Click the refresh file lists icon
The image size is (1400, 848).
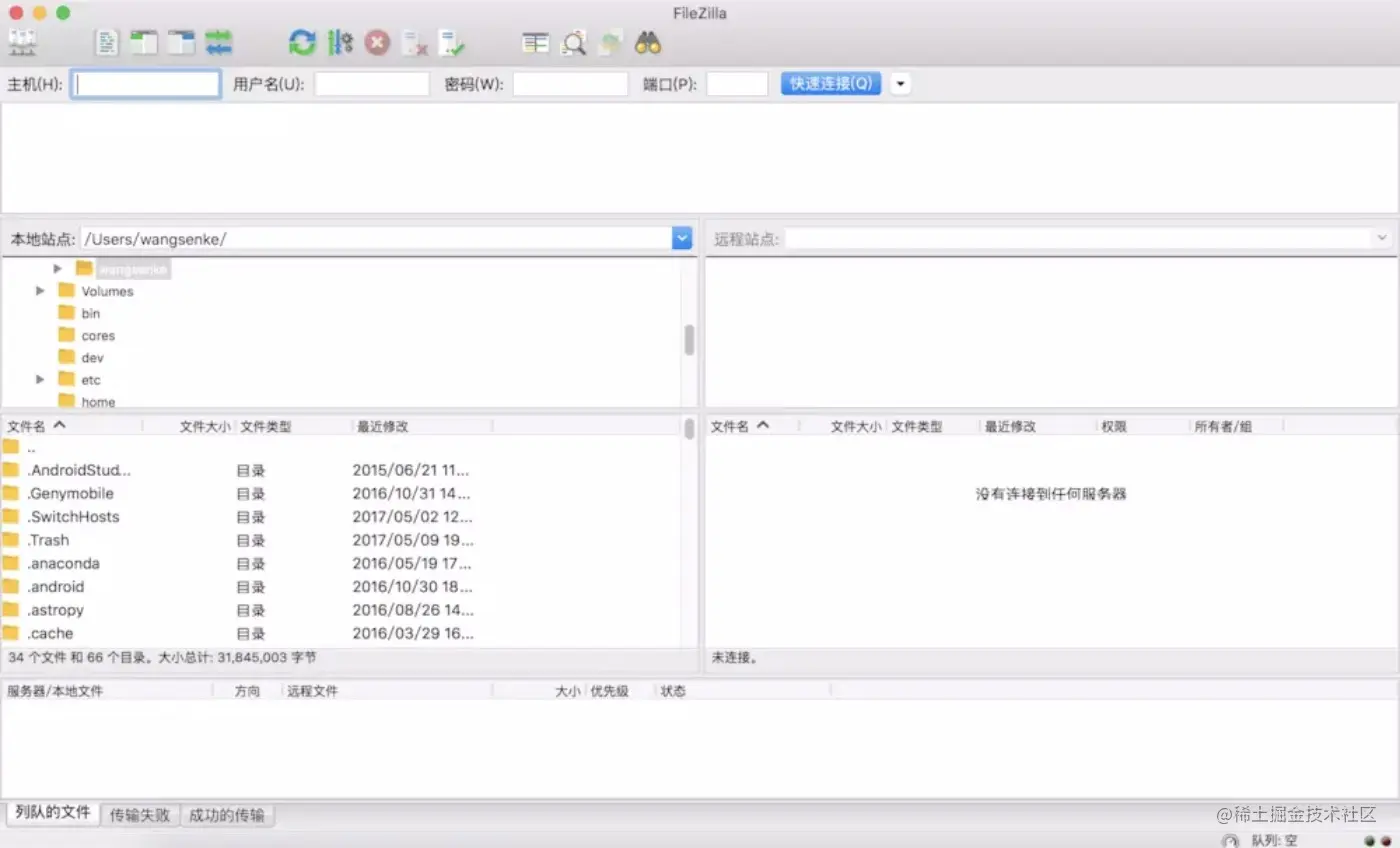coord(302,42)
